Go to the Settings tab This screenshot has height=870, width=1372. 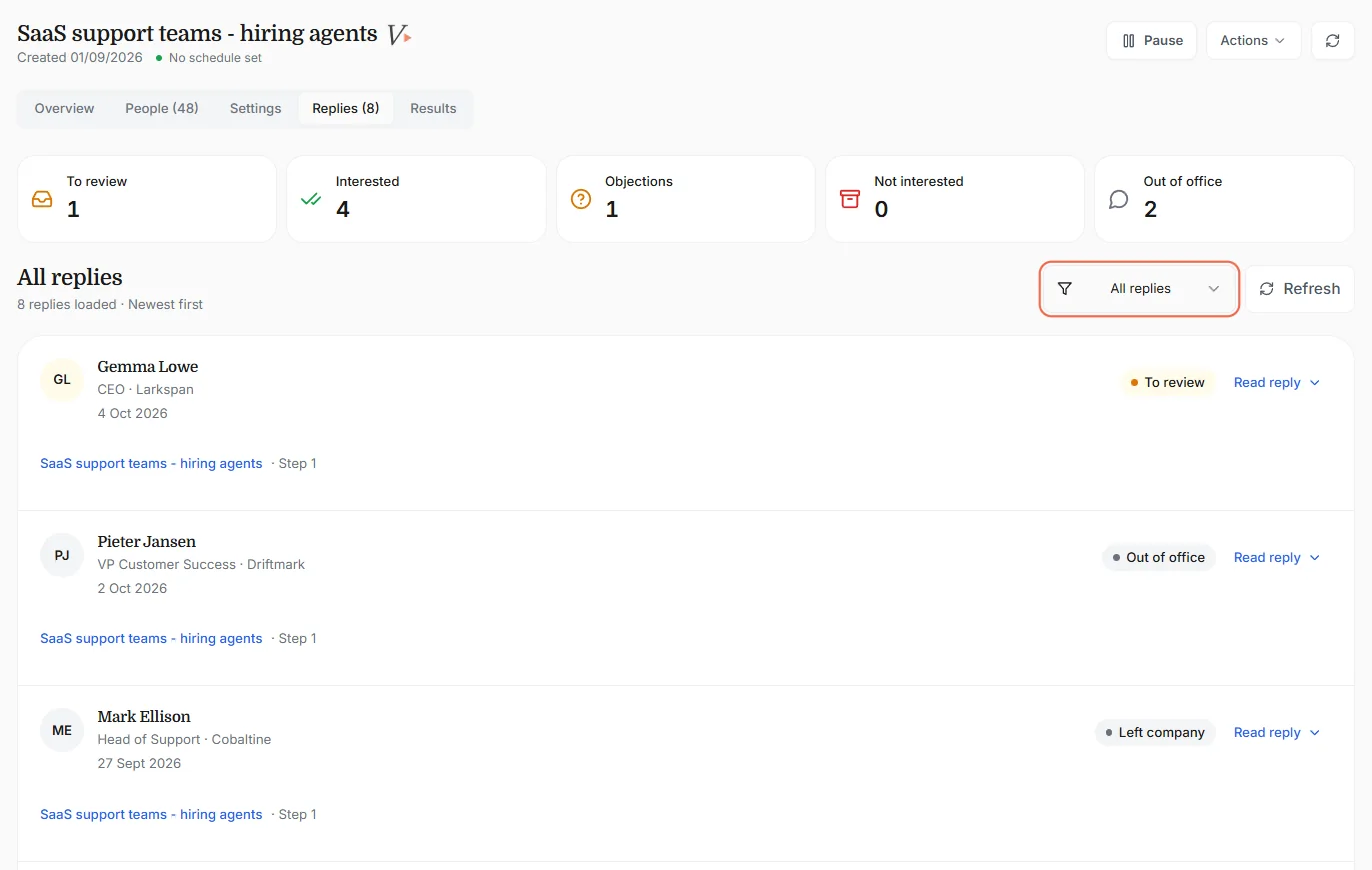[x=256, y=109]
